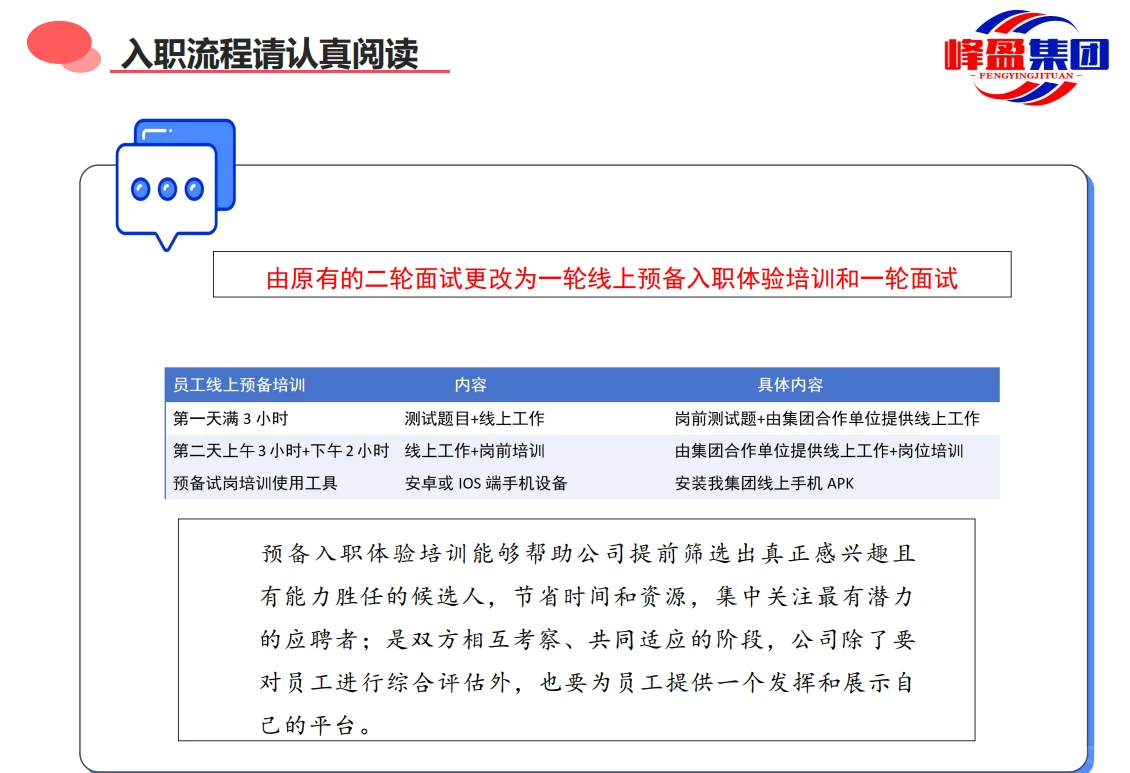This screenshot has height=773, width=1130.
Task: Click the last paragraph line 己的平台。
Action: (x=316, y=725)
